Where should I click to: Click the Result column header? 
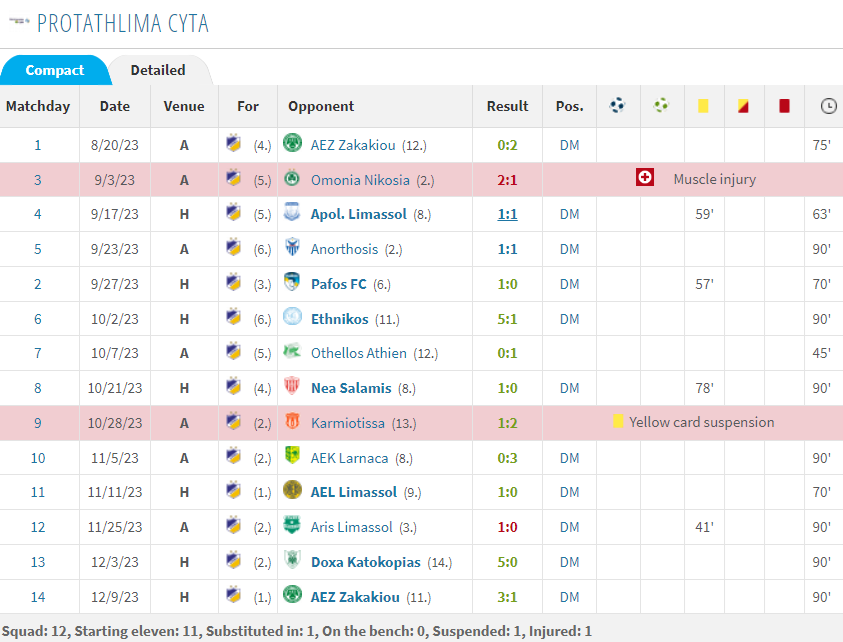pos(508,106)
